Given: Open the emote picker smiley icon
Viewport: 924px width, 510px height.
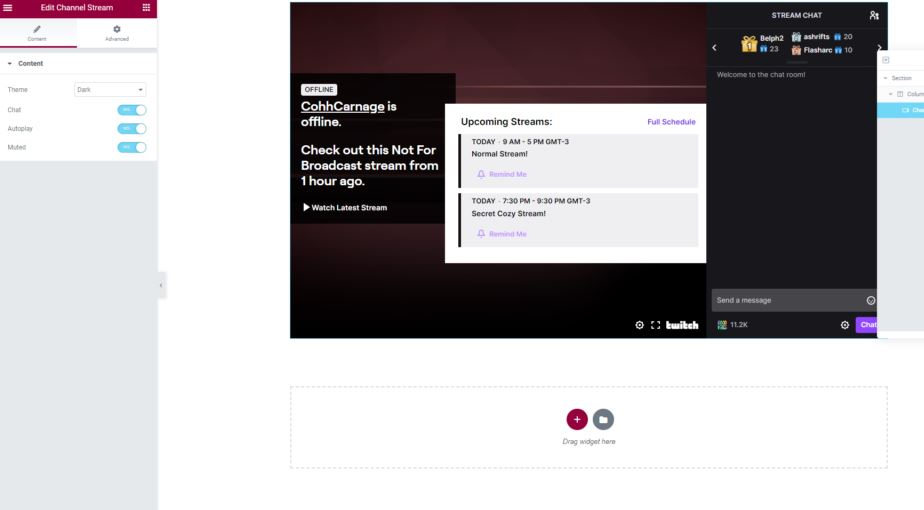Looking at the screenshot, I should (x=870, y=300).
